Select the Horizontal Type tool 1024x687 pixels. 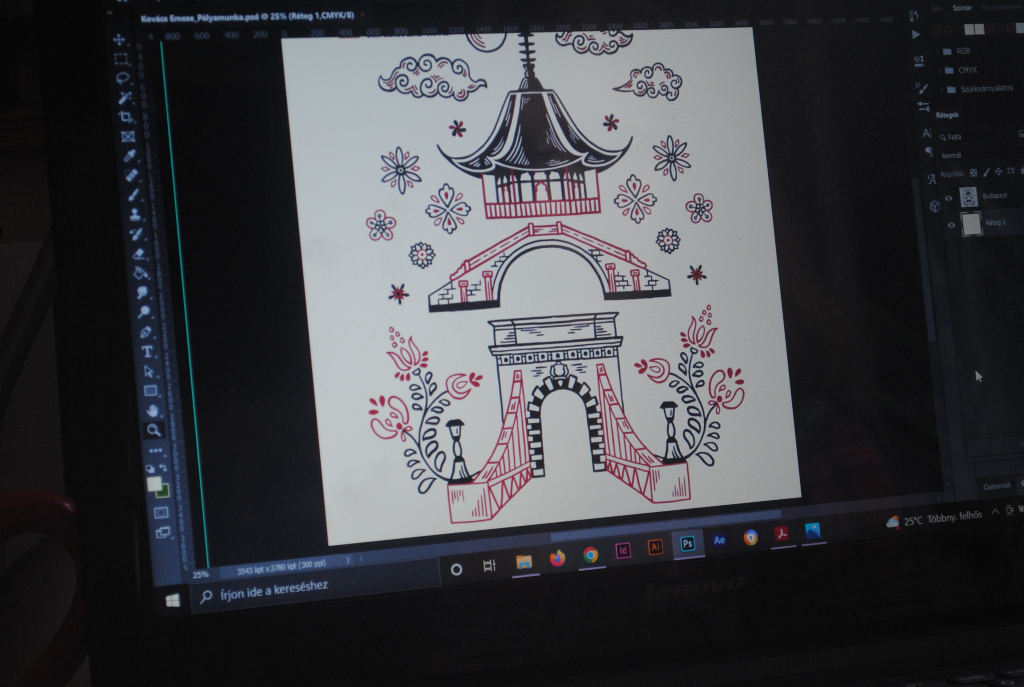(147, 351)
